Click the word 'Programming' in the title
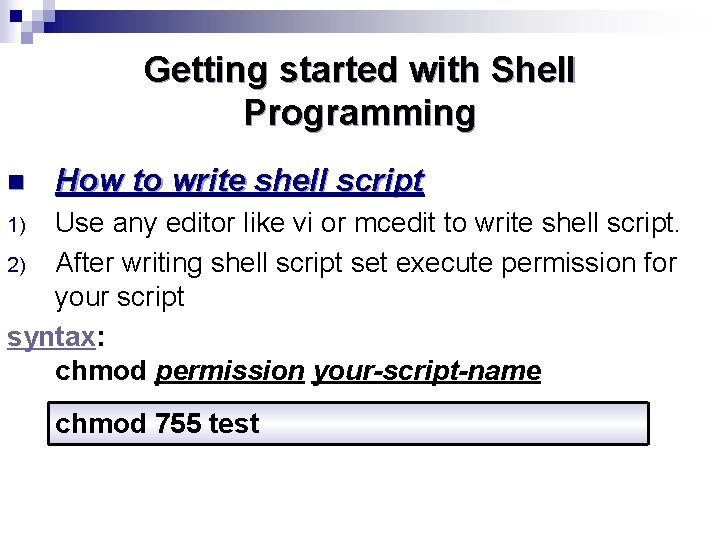 pyautogui.click(x=359, y=113)
